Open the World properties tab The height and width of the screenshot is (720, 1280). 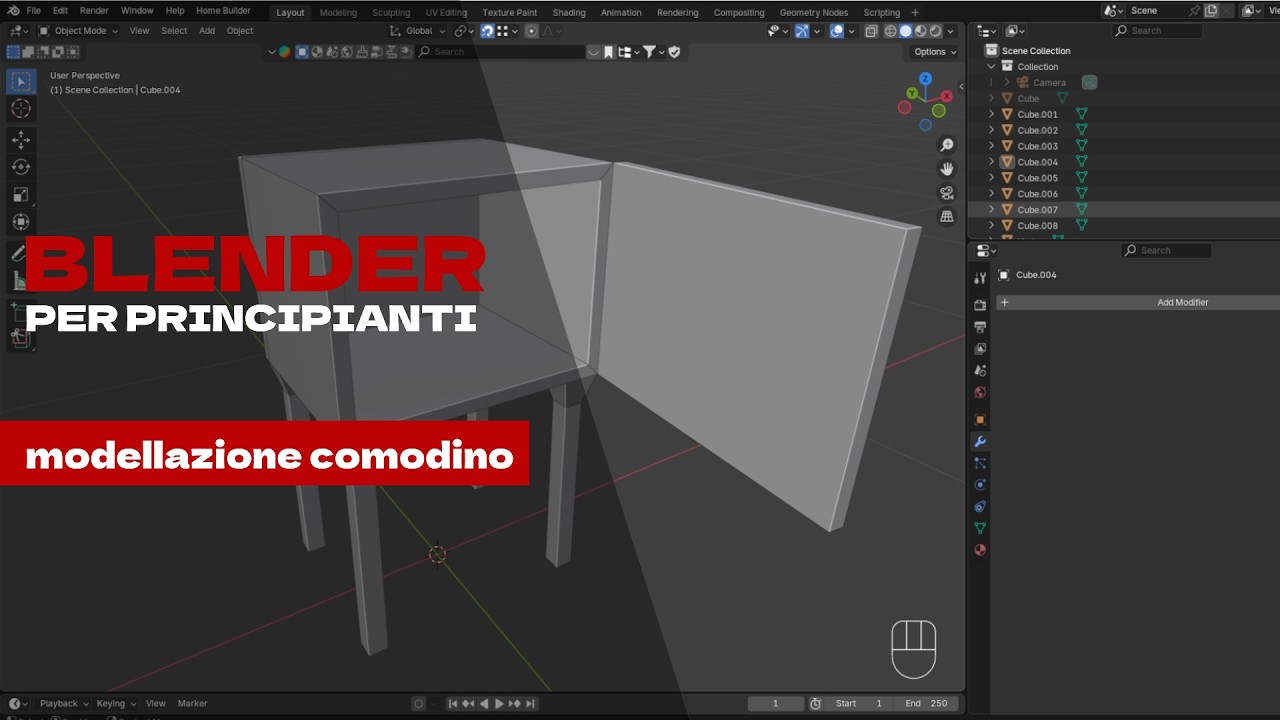tap(980, 393)
